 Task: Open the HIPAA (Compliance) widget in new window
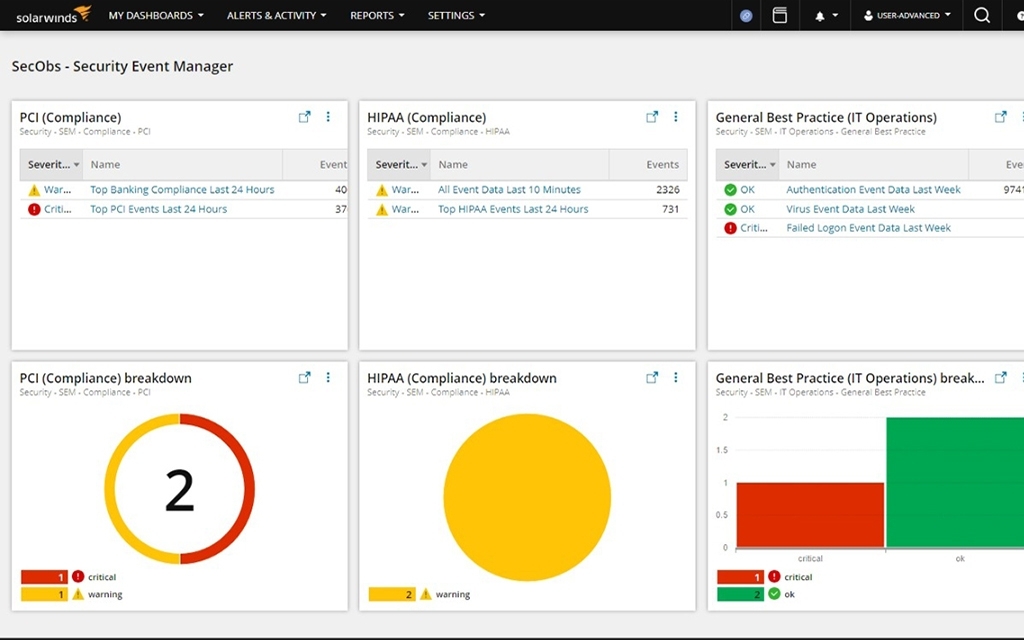652,116
